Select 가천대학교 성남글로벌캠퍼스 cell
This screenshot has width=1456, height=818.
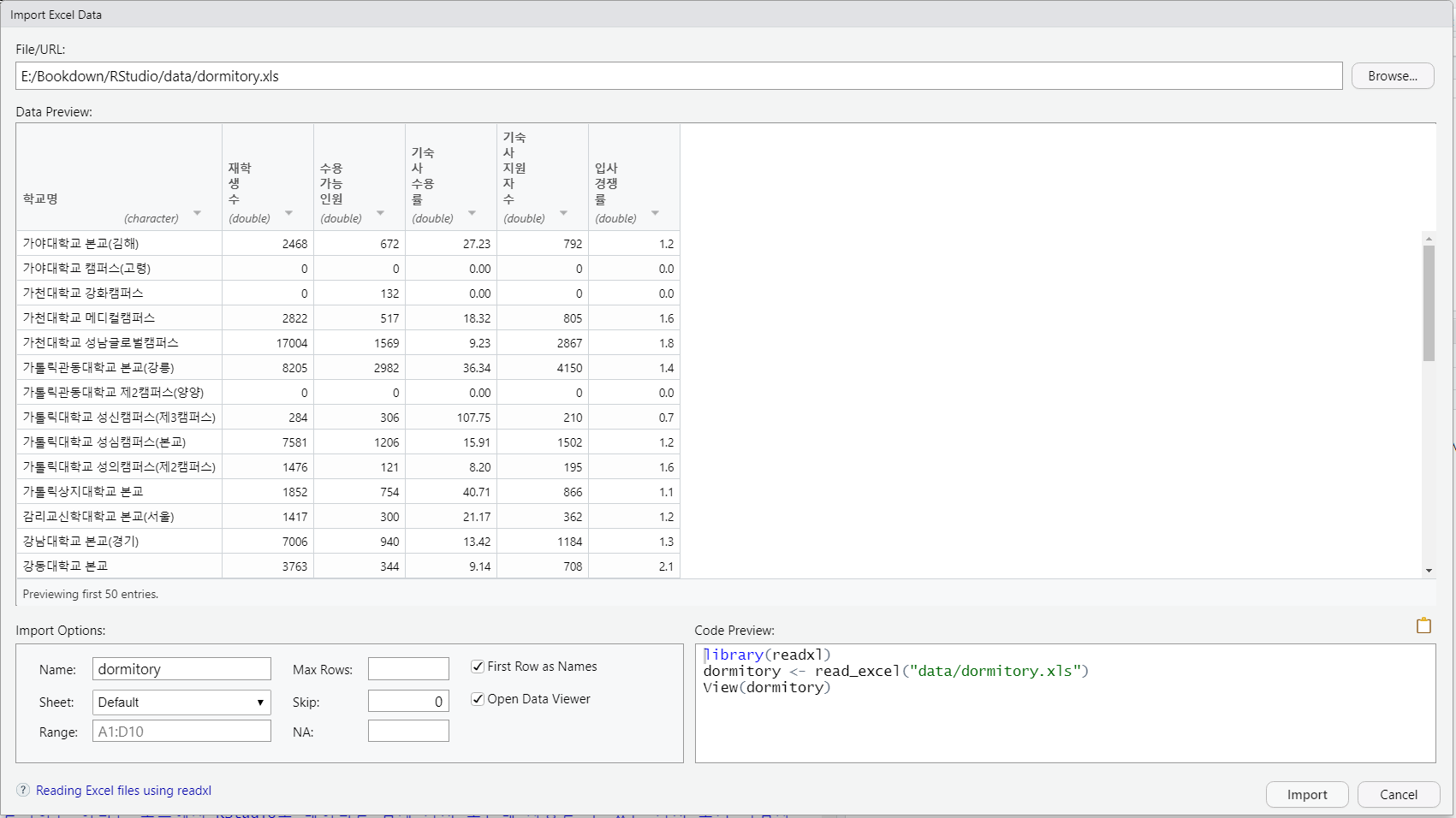click(119, 343)
